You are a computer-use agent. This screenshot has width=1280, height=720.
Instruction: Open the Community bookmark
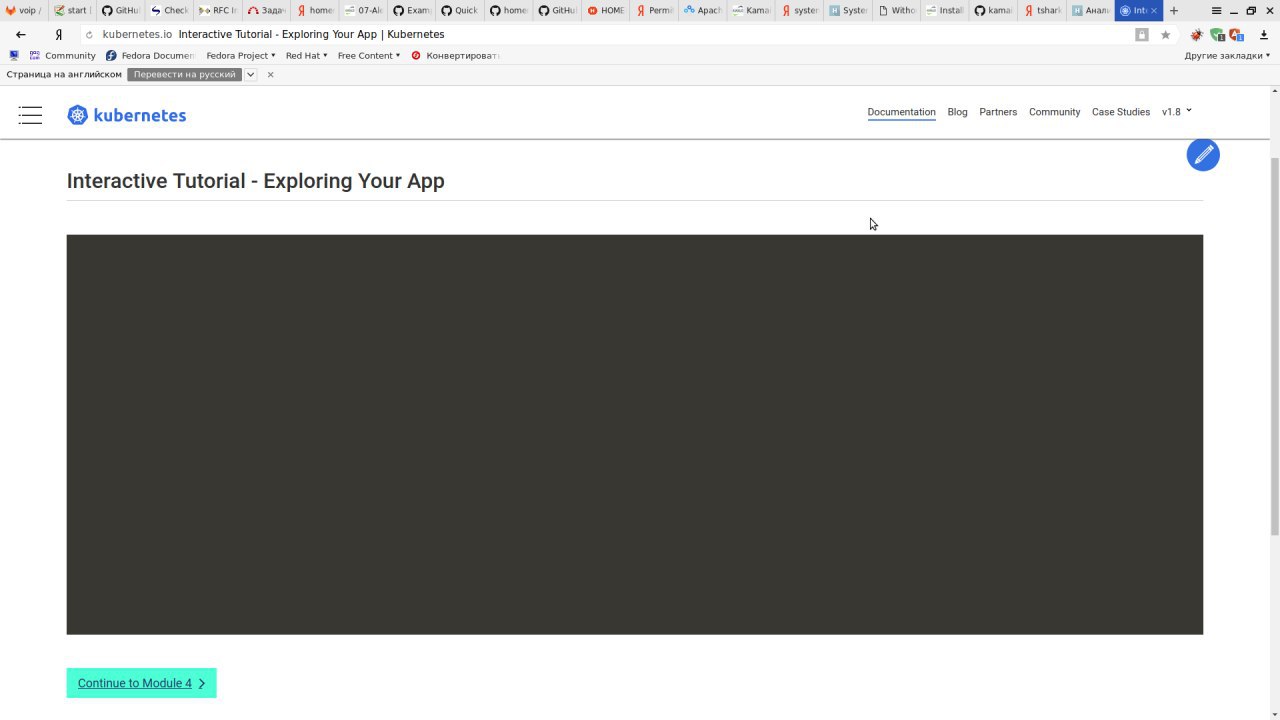(x=62, y=55)
